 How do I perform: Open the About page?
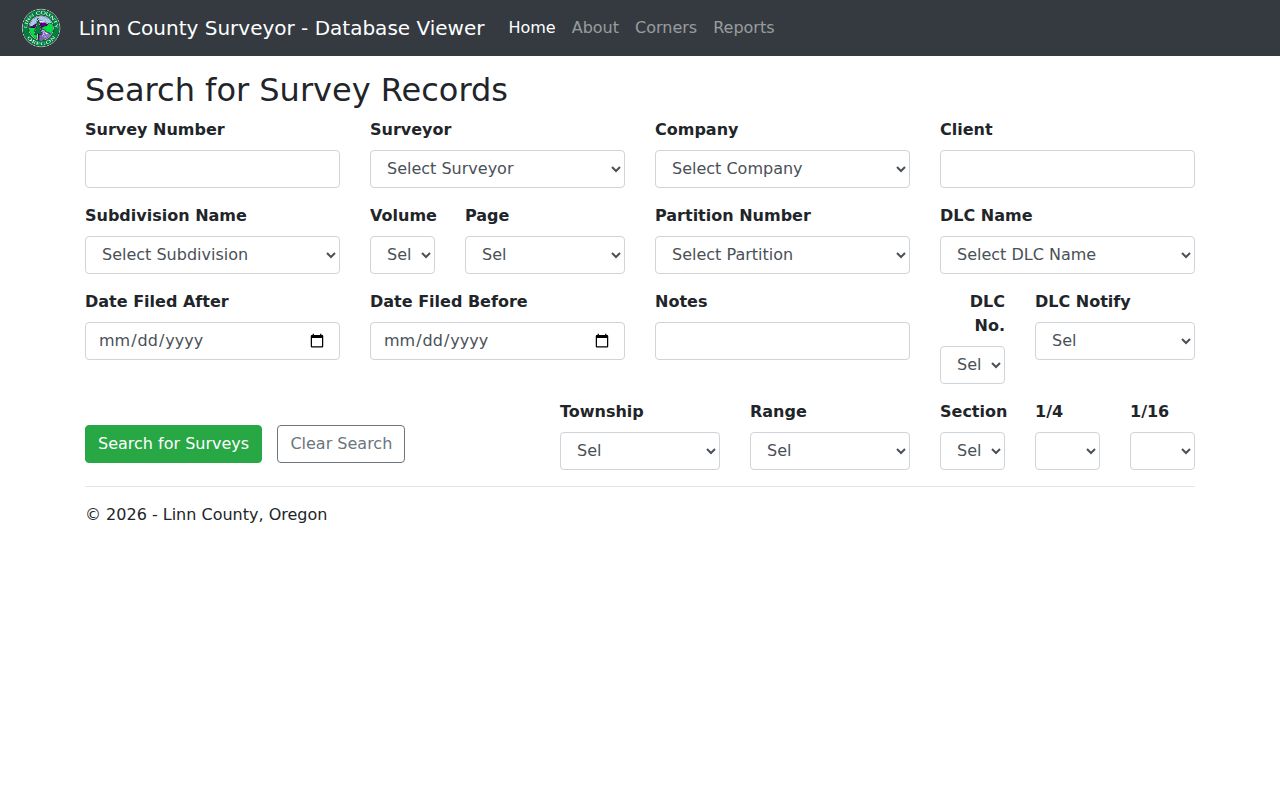(595, 28)
